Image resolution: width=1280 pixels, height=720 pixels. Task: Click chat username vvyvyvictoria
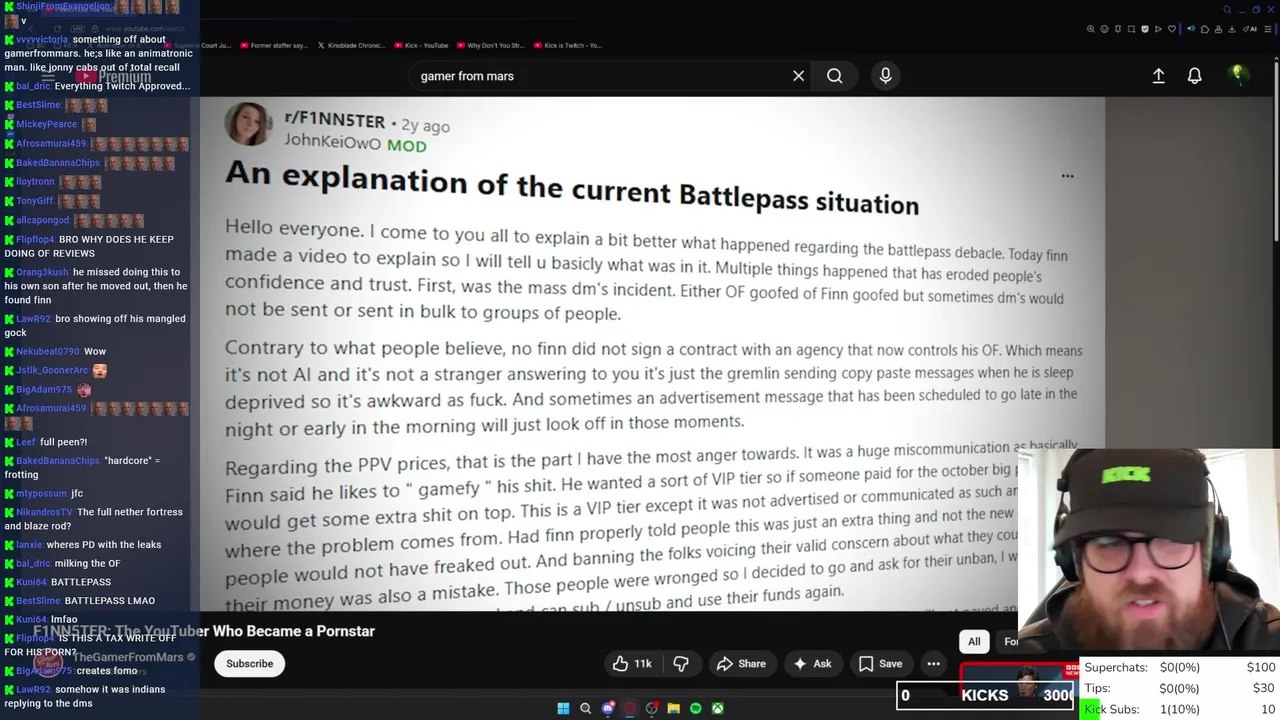tap(42, 40)
